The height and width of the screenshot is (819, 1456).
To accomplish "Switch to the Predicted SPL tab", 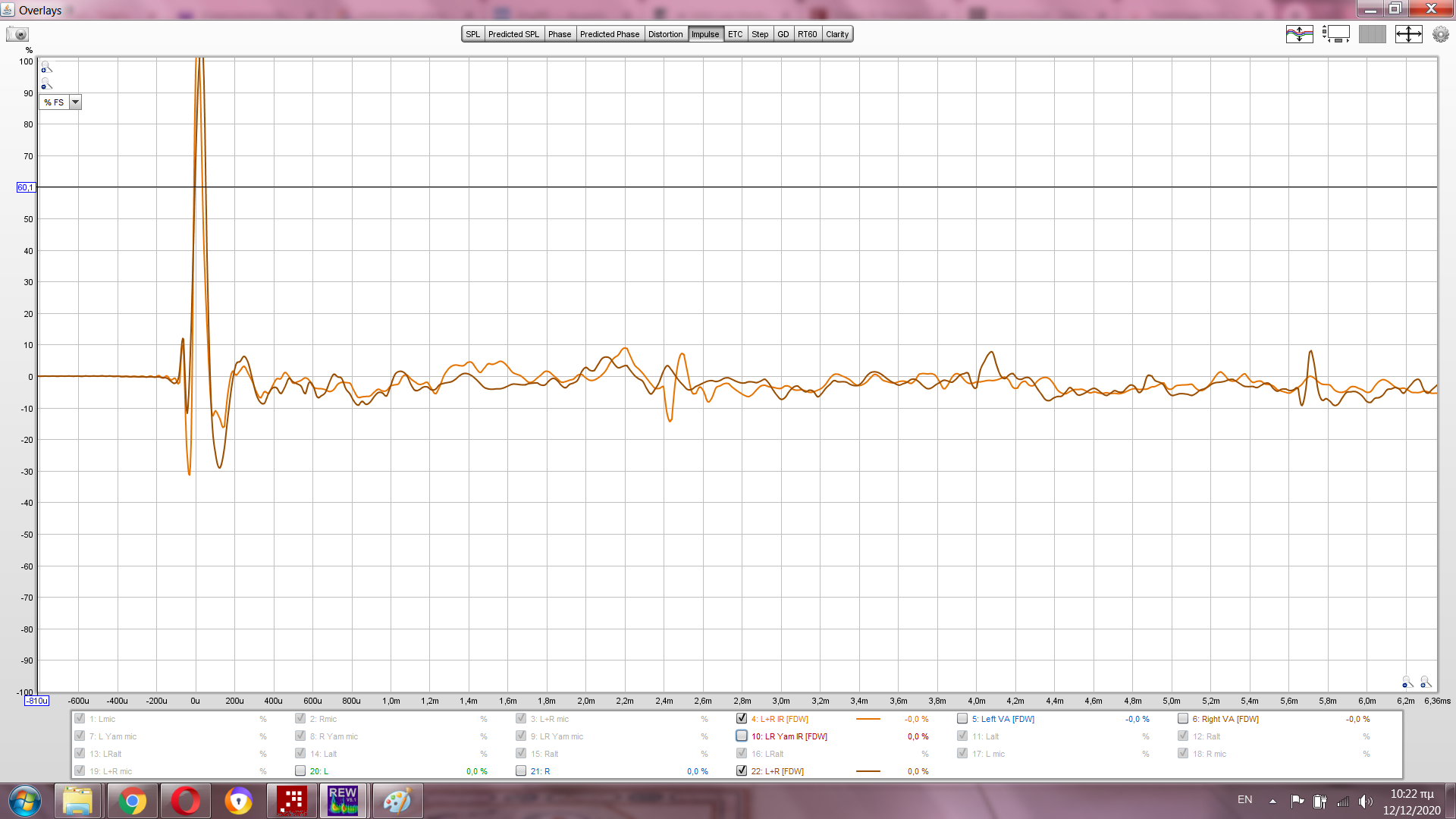I will click(513, 34).
